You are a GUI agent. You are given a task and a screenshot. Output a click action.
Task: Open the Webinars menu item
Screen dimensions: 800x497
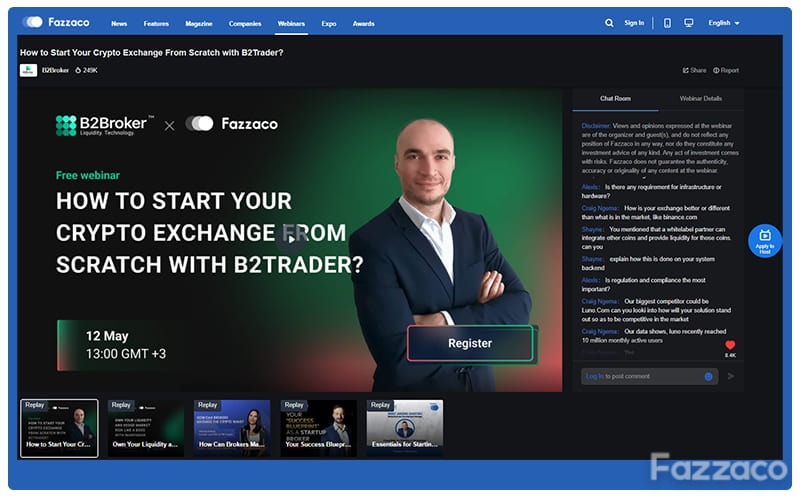tap(291, 23)
